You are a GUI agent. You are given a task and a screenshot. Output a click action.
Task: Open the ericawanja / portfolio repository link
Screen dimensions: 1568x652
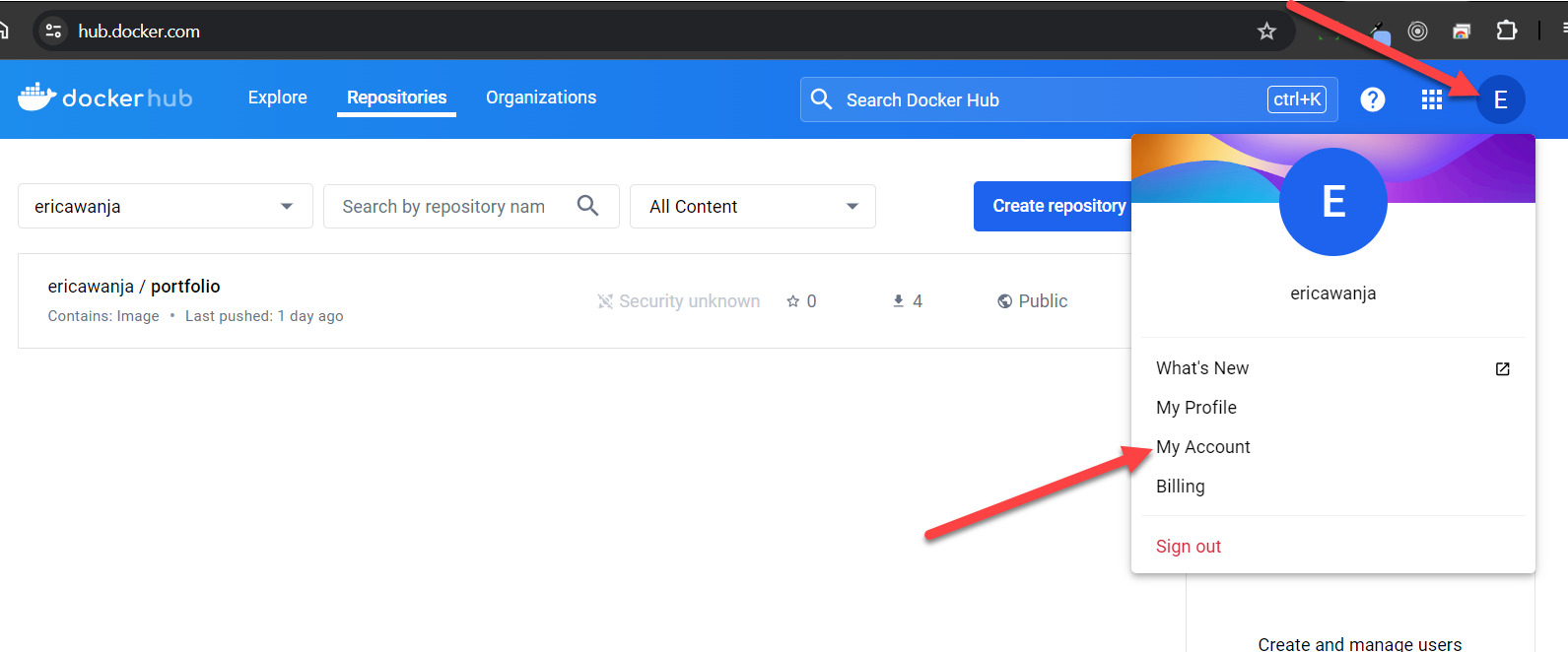point(134,287)
